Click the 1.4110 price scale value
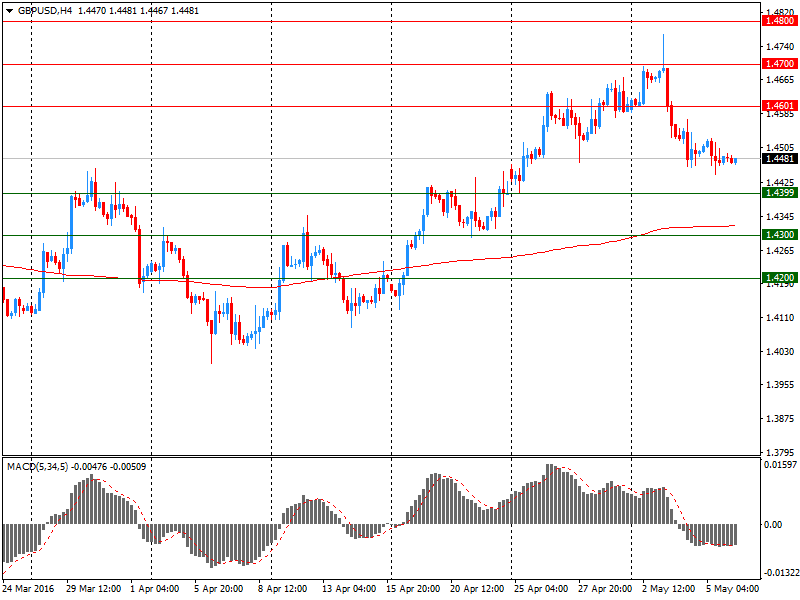Viewport: 800px width, 600px height. coord(780,318)
